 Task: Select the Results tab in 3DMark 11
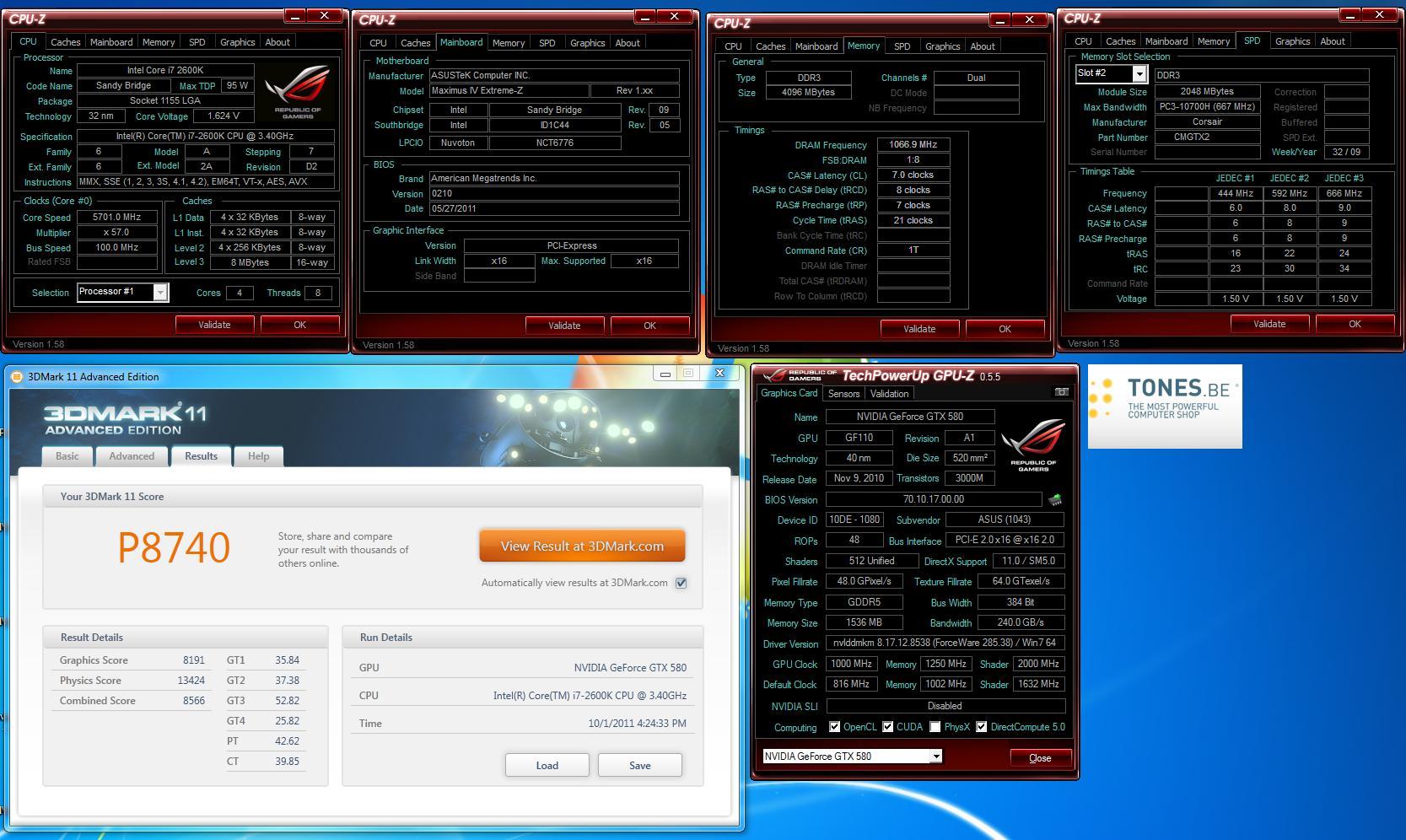point(201,456)
